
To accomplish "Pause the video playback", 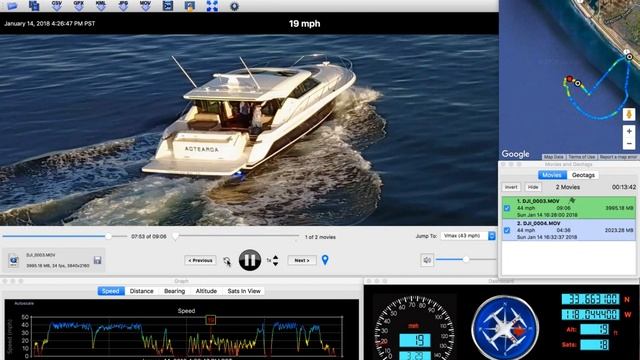I will tap(250, 260).
